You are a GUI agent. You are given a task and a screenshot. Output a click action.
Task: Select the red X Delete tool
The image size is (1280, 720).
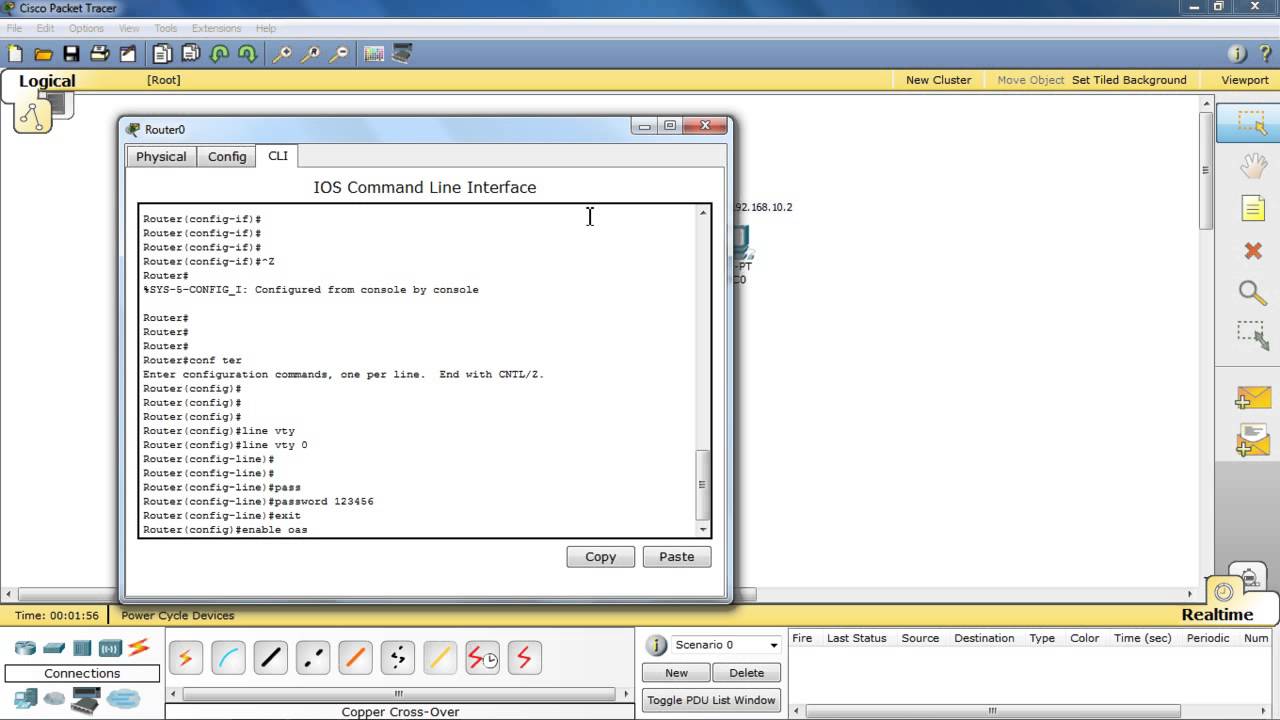tap(1253, 251)
